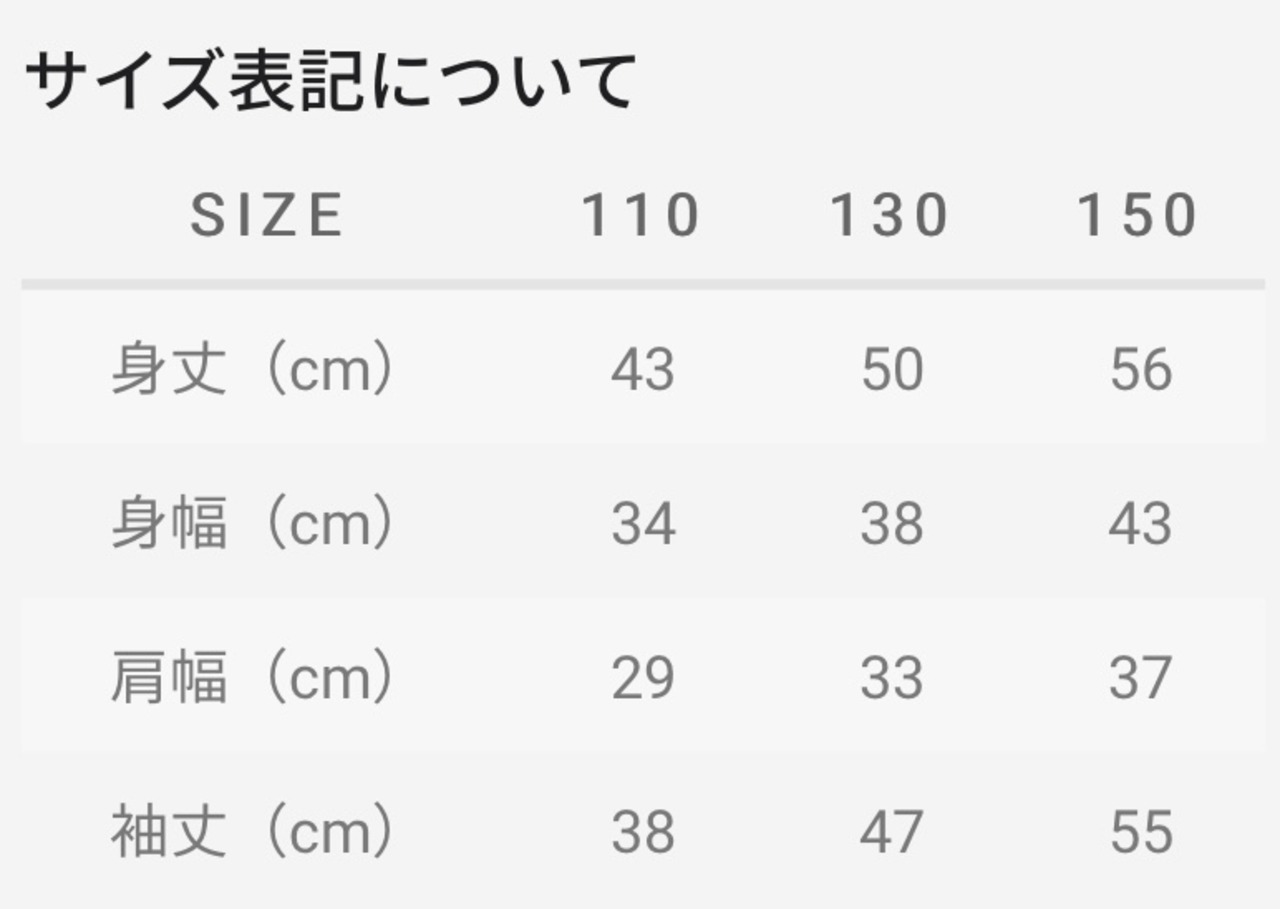Screen dimensions: 1280x909
Task: Click the 袖丈（cm） row label
Action: [252, 832]
